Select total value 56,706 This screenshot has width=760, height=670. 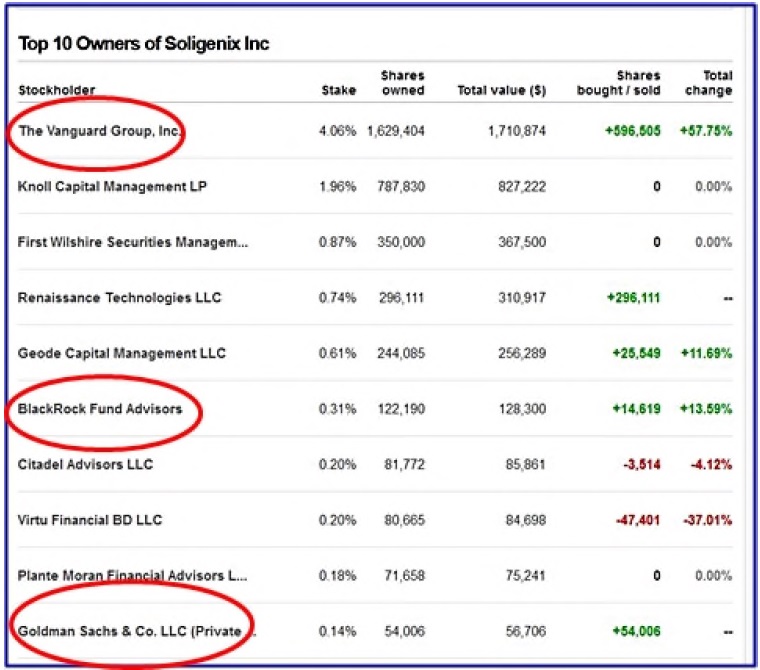tap(525, 631)
